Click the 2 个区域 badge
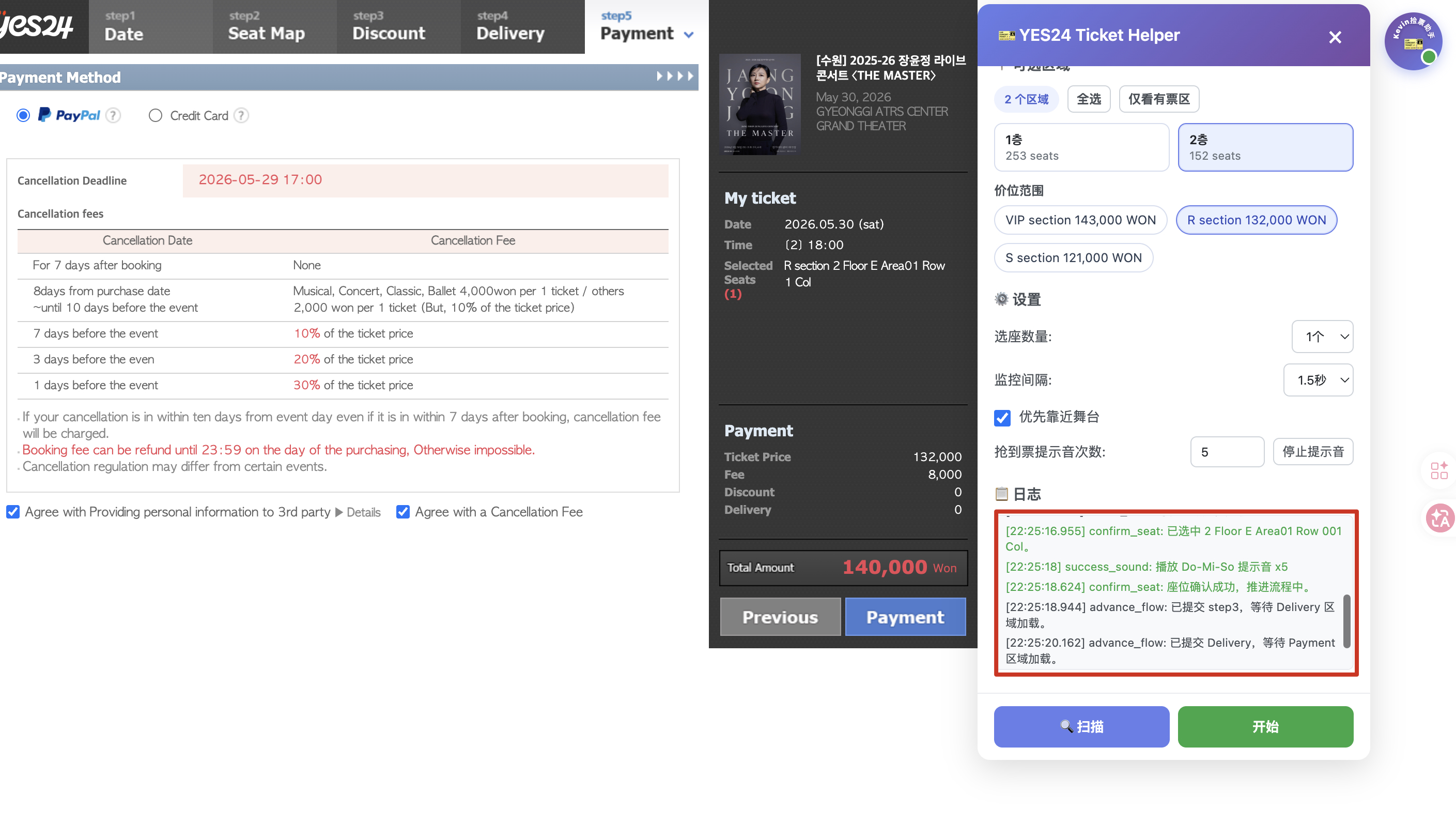Image resolution: width=1456 pixels, height=823 pixels. 1026,99
